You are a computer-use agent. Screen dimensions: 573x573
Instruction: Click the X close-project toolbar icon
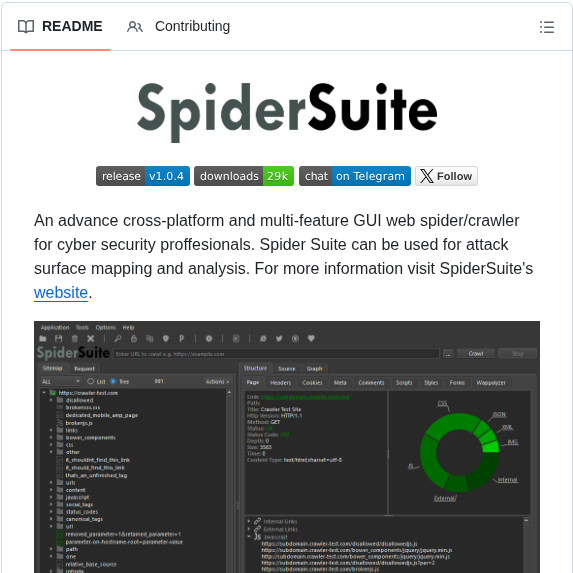[91, 339]
